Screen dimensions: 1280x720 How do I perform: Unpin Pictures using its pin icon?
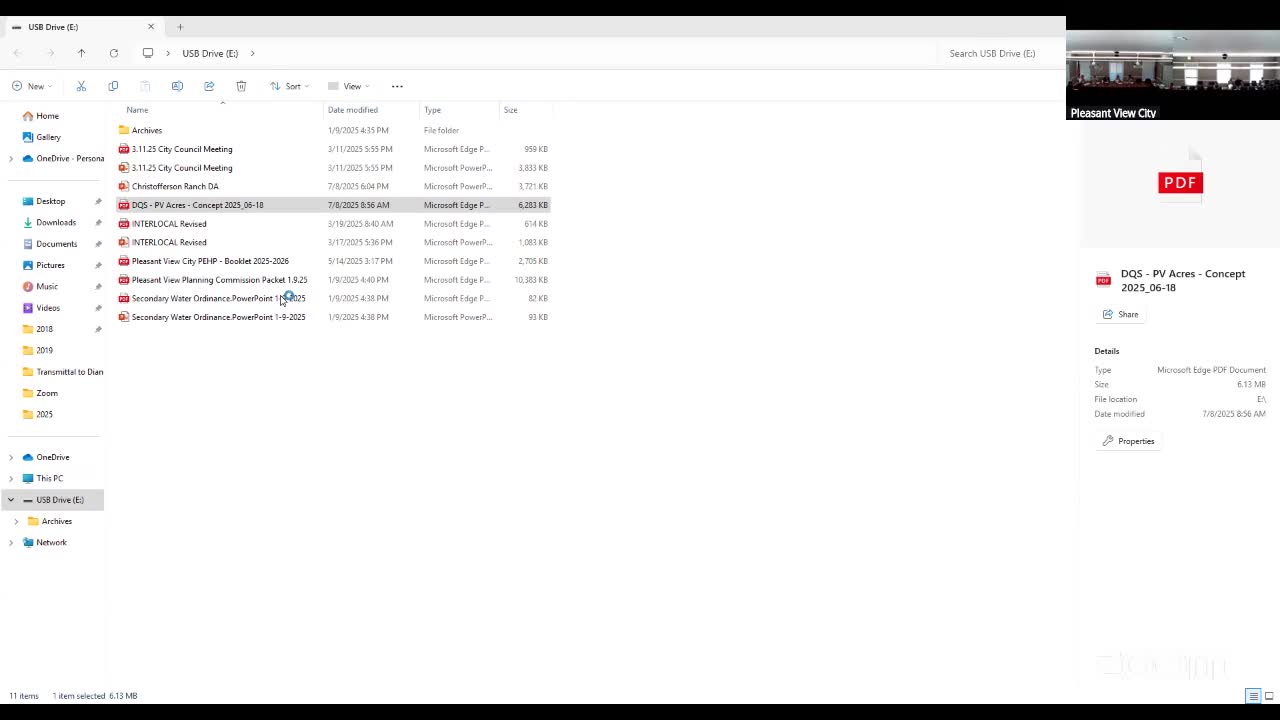[98, 265]
